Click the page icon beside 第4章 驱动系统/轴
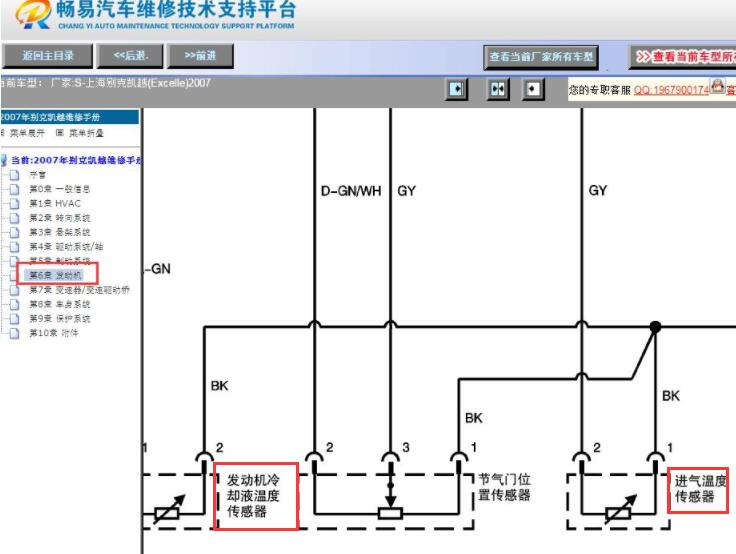 [x=15, y=247]
